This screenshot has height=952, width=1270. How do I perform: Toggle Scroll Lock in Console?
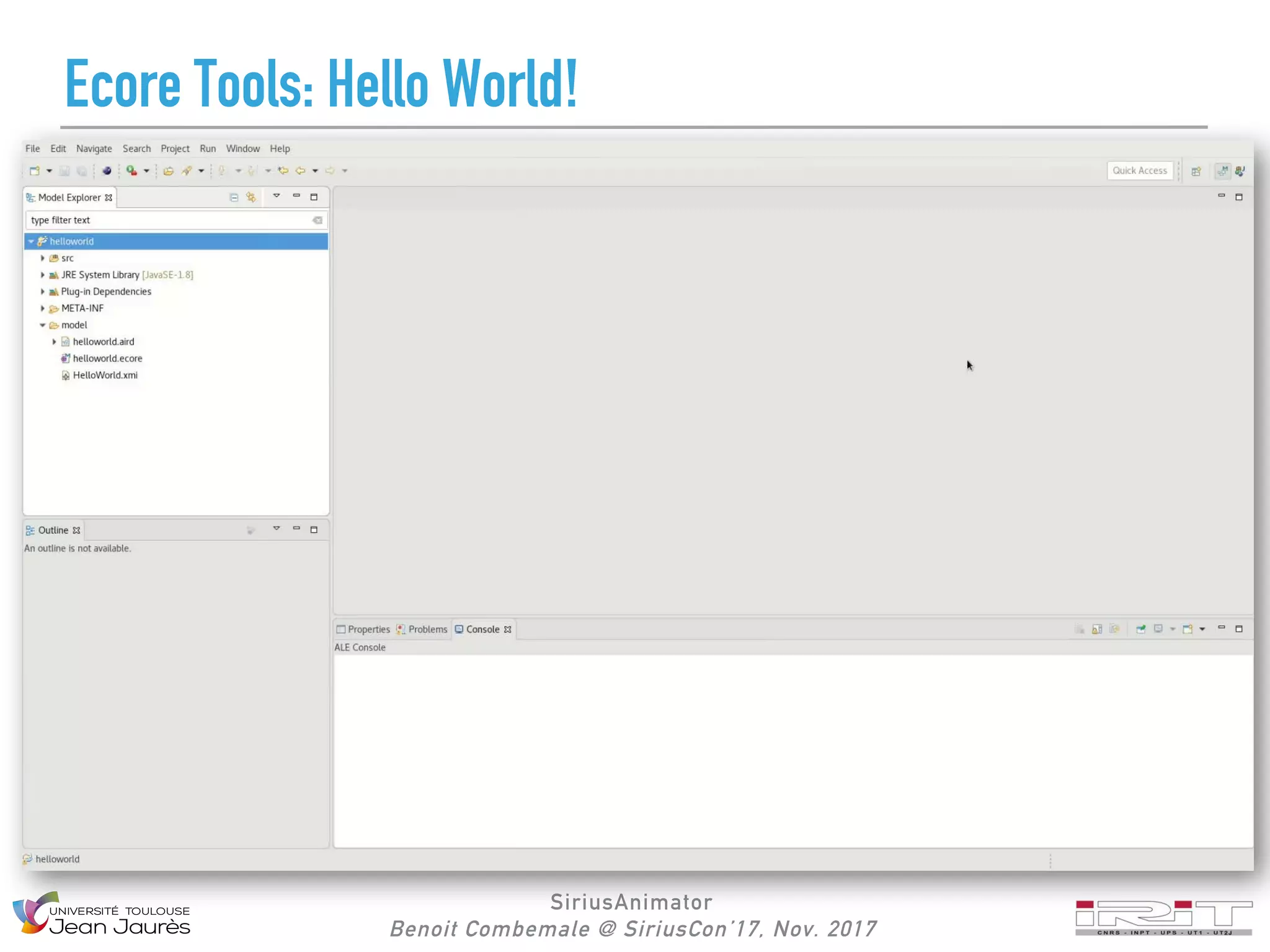pos(1097,630)
